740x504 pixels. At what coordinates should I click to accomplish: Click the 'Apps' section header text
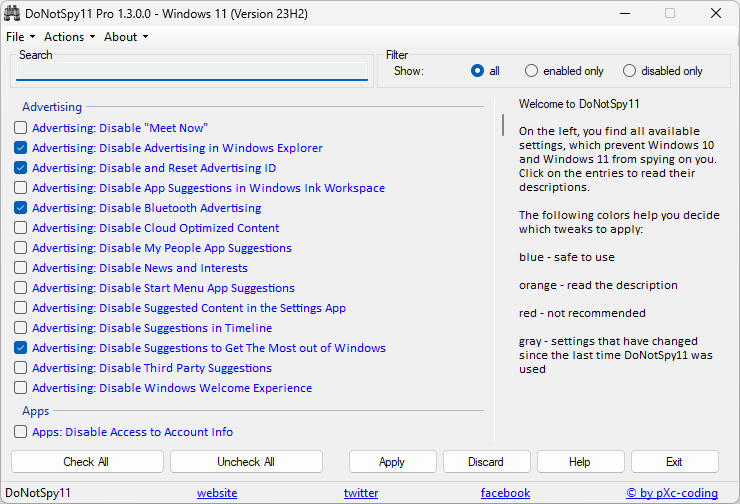(x=35, y=411)
